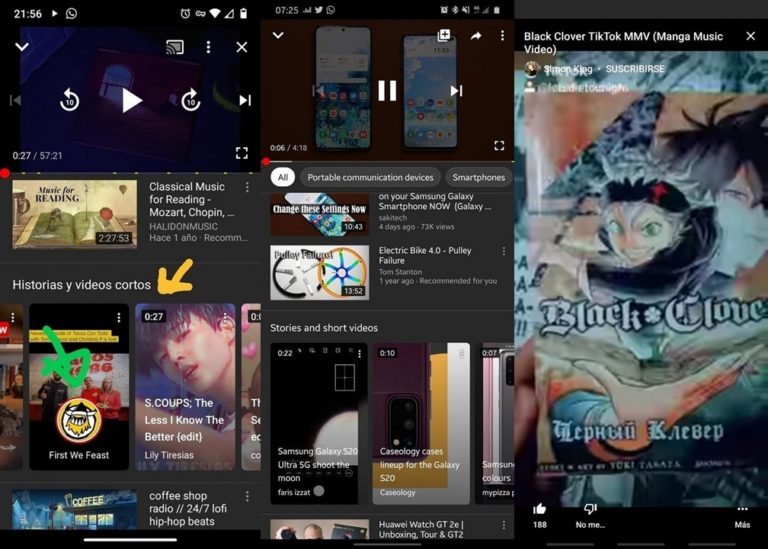The image size is (768, 549).
Task: Select the Historias y videos cortos heading
Action: tap(81, 285)
